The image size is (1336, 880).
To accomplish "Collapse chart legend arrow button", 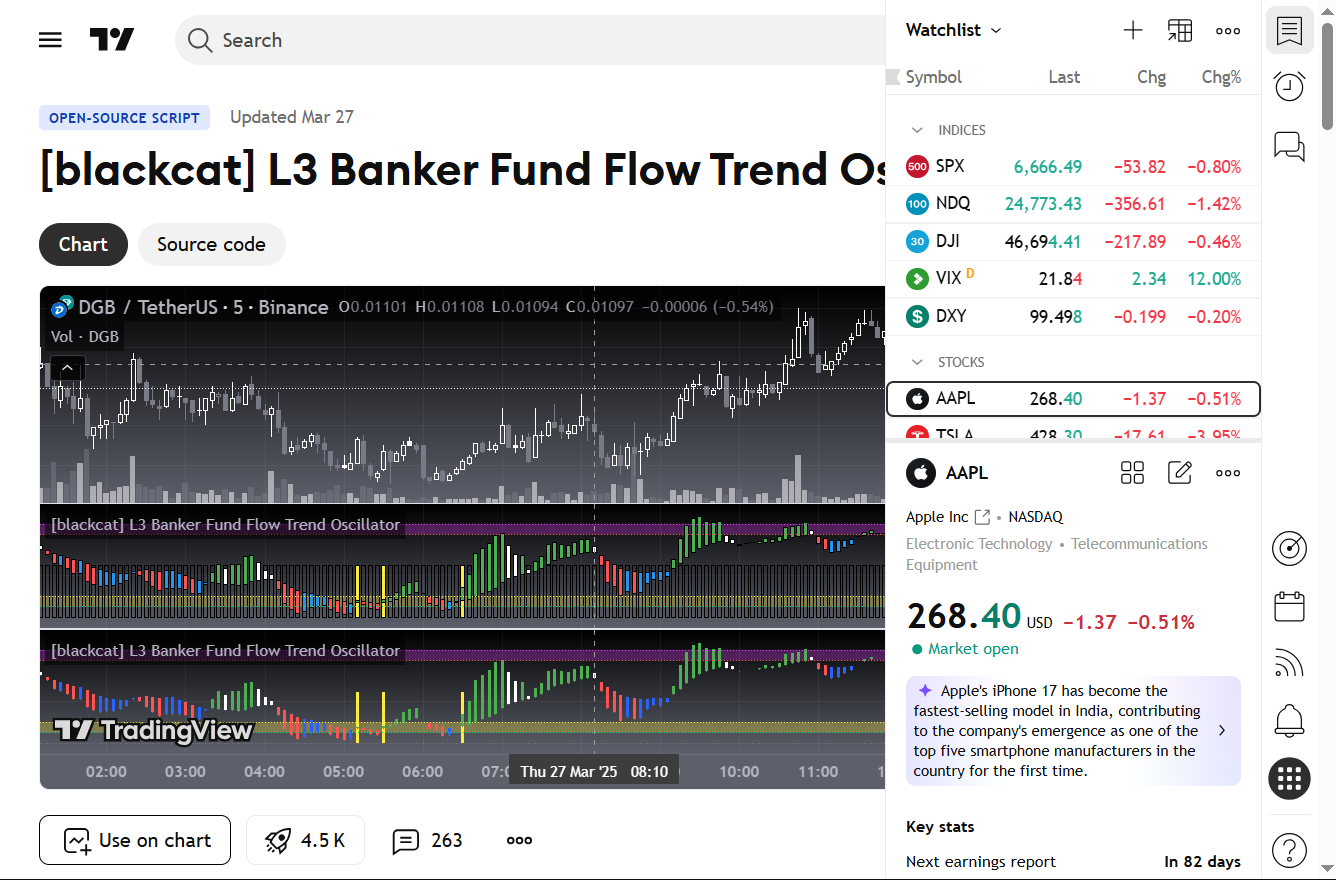I will 67,368.
